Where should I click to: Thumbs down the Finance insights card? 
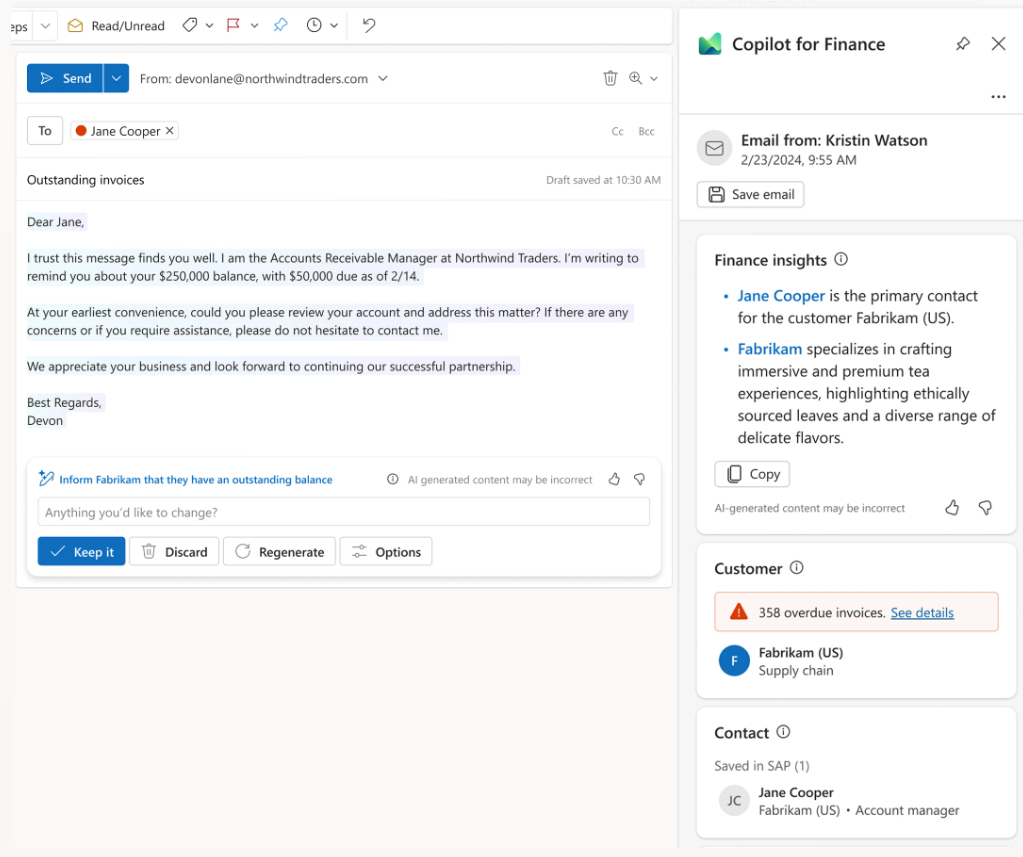(985, 507)
